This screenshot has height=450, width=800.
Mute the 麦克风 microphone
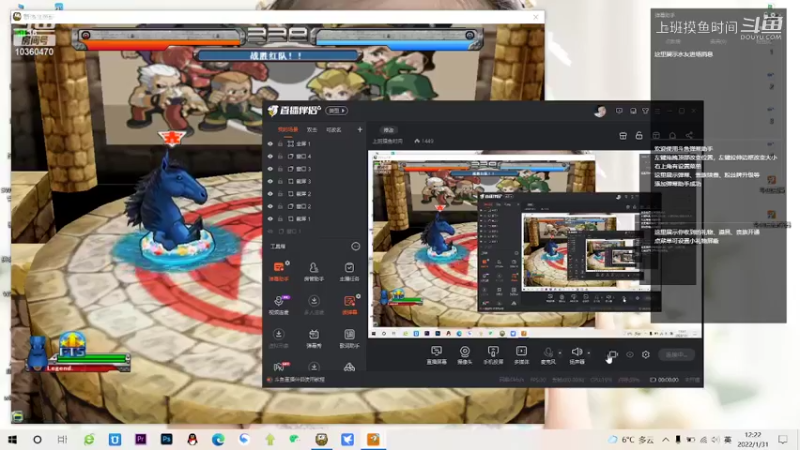548,355
